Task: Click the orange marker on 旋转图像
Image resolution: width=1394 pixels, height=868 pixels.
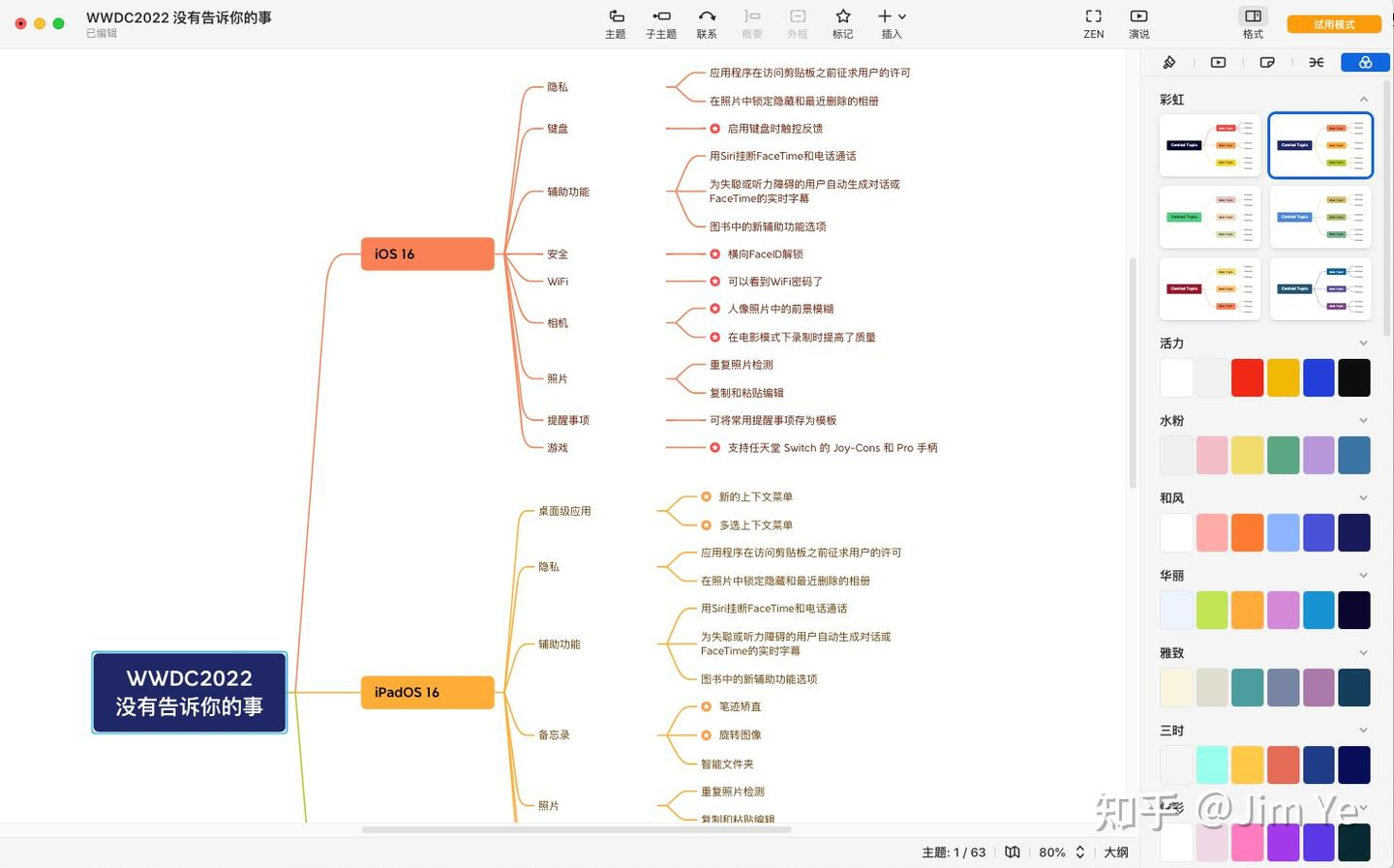Action: point(707,734)
